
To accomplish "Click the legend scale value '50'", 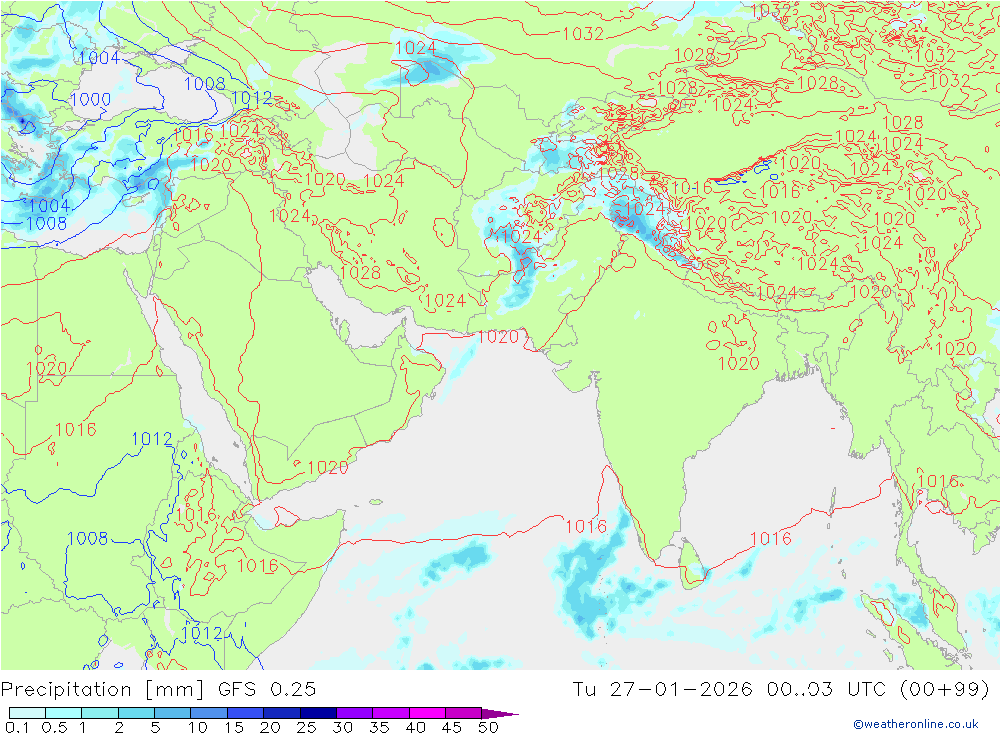I will click(x=488, y=727).
